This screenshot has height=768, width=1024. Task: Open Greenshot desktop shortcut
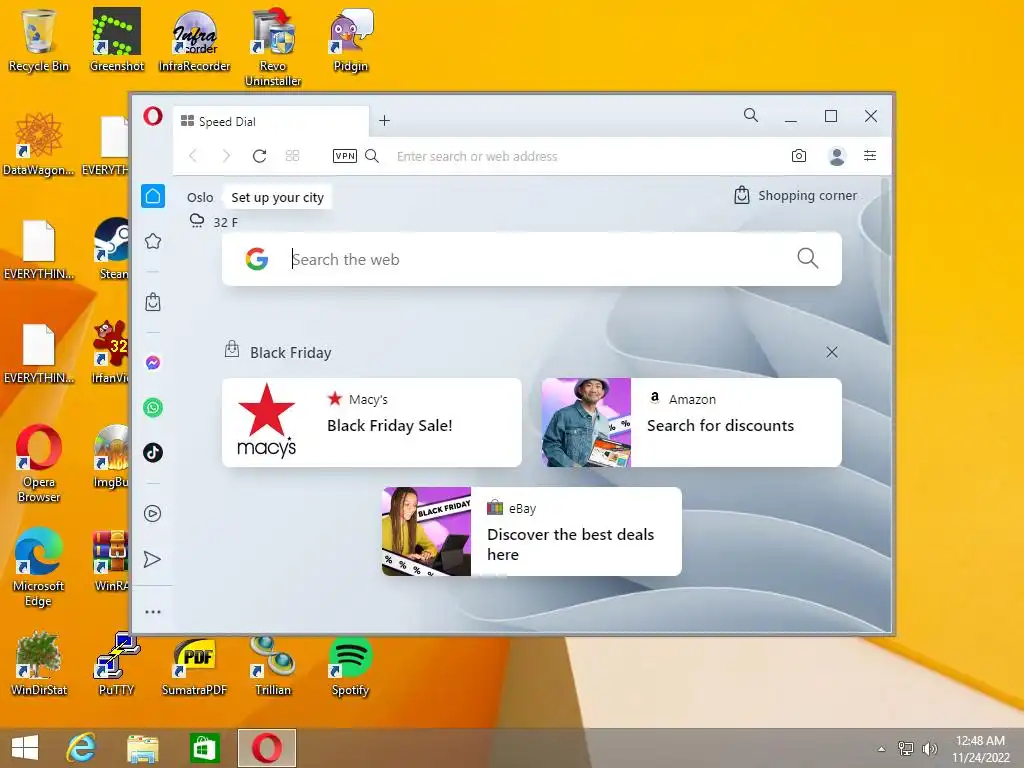coord(116,40)
